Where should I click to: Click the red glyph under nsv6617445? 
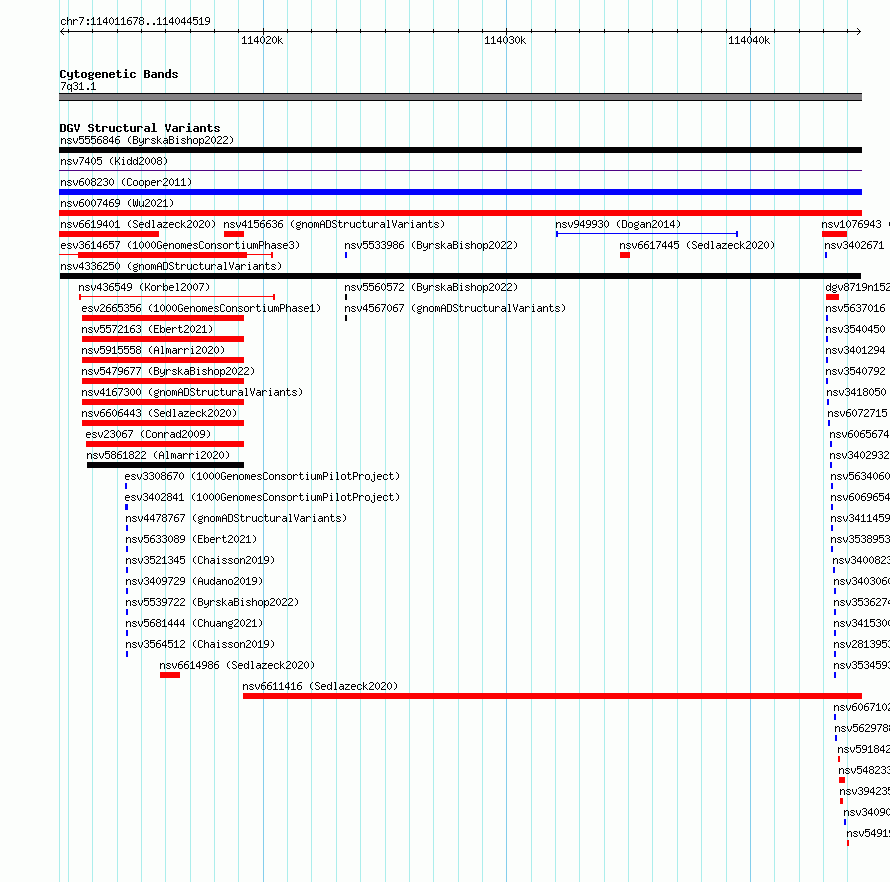click(x=625, y=255)
